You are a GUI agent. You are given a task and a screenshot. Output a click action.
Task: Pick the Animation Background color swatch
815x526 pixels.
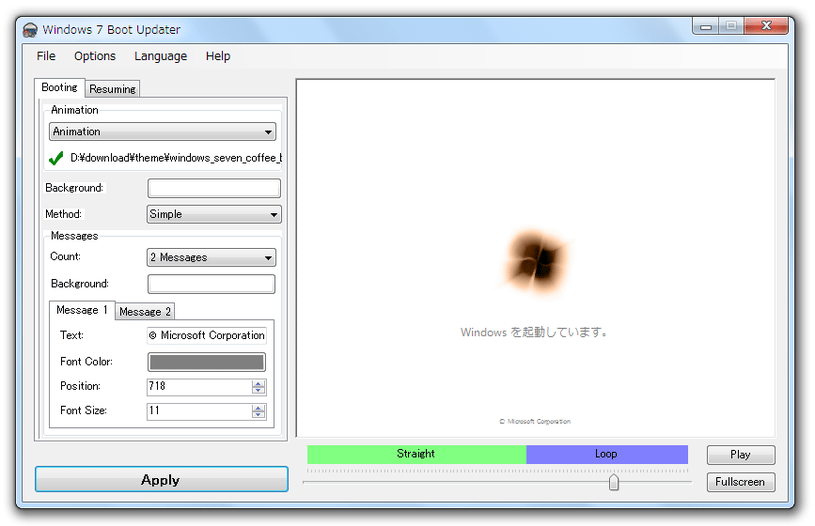[x=214, y=188]
